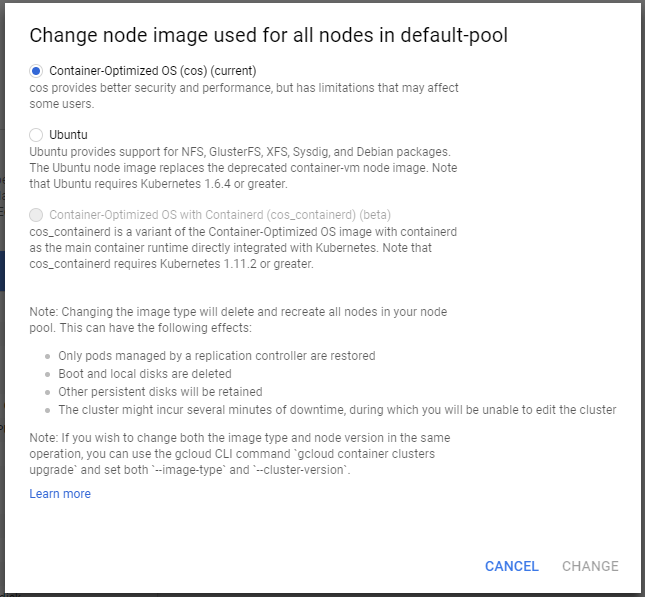Click the "Container-Optimized OS (cos) (current)" label
This screenshot has height=597, width=645.
point(153,71)
